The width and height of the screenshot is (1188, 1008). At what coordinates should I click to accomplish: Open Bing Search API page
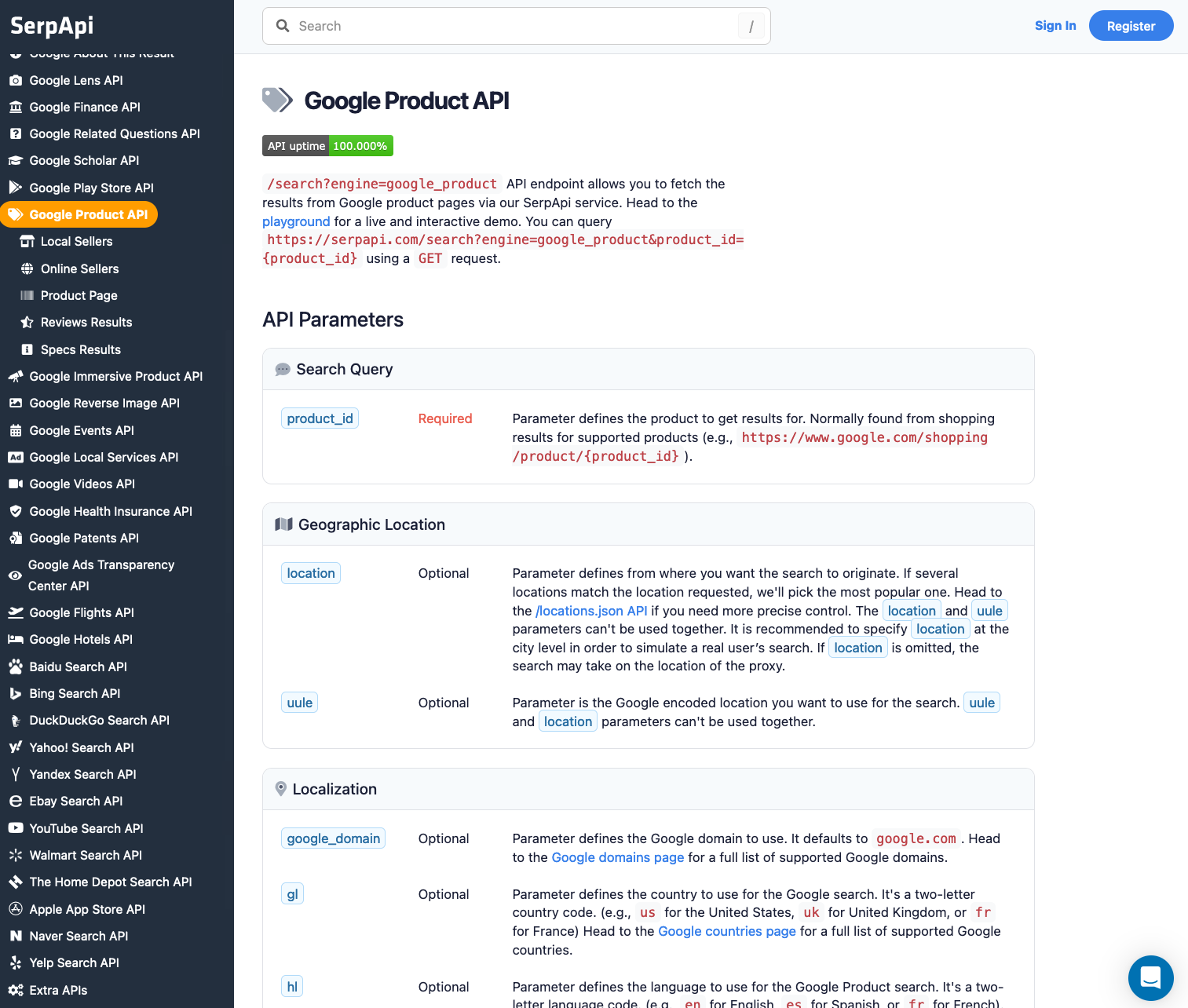pyautogui.click(x=75, y=693)
